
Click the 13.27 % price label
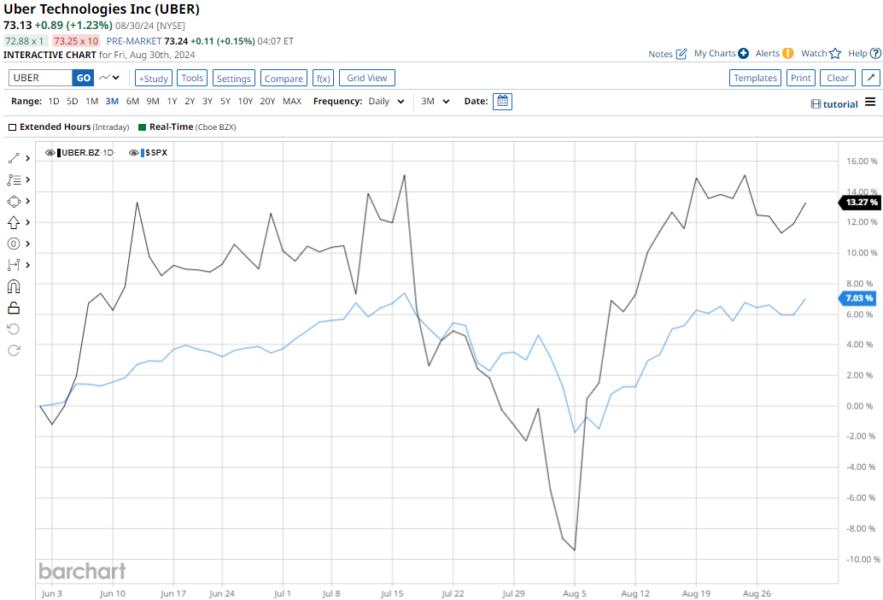tap(860, 202)
